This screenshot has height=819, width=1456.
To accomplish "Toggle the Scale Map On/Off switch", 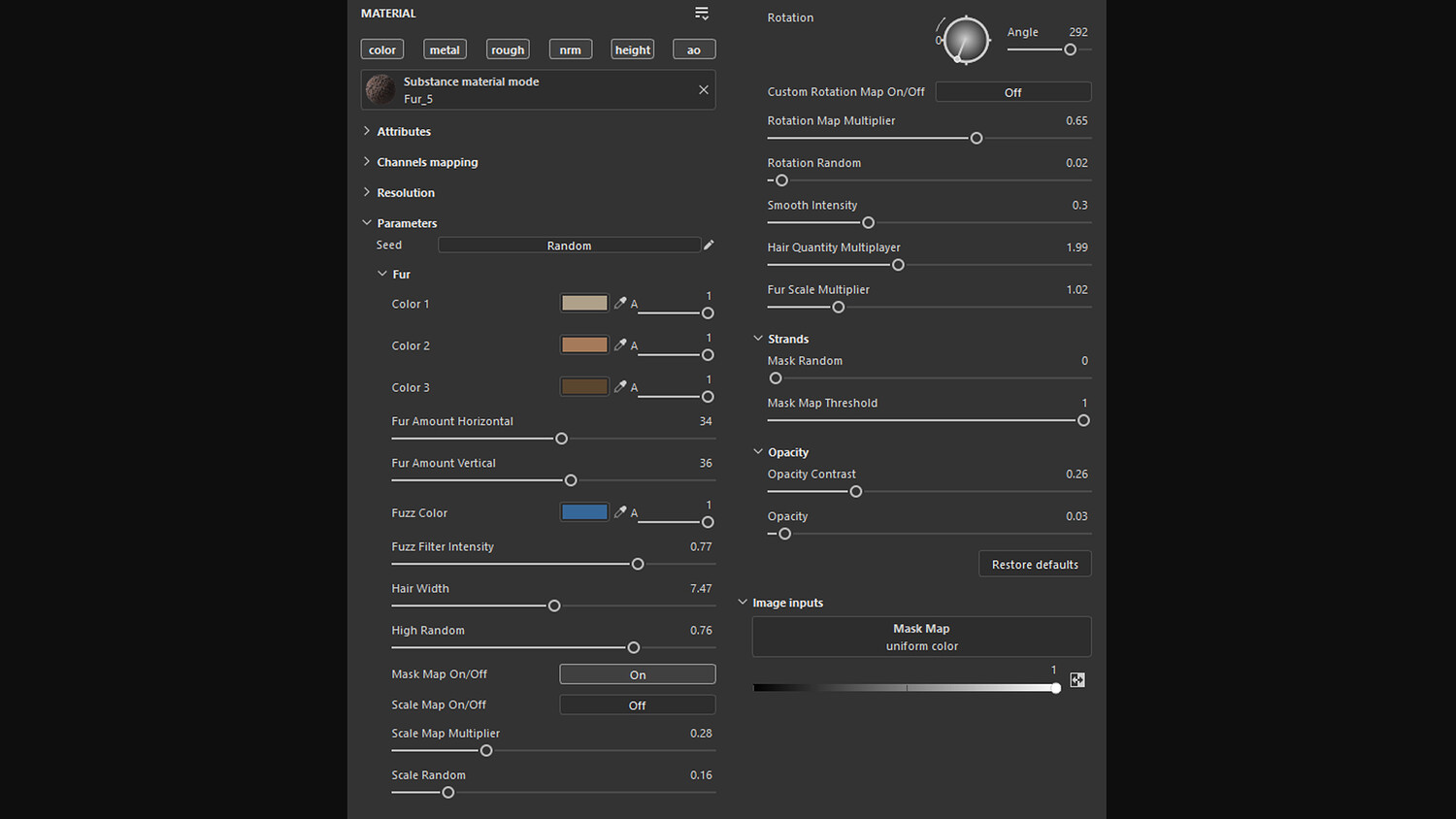I will 637,705.
